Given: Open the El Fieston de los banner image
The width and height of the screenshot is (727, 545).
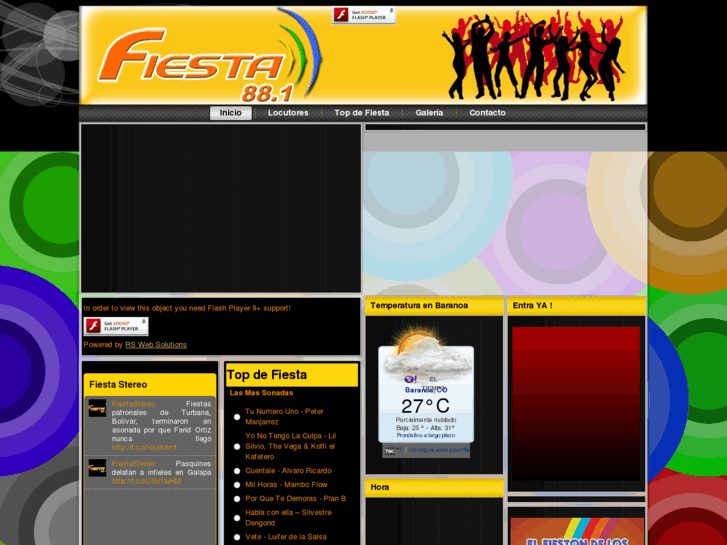Looking at the screenshot, I should (577, 531).
